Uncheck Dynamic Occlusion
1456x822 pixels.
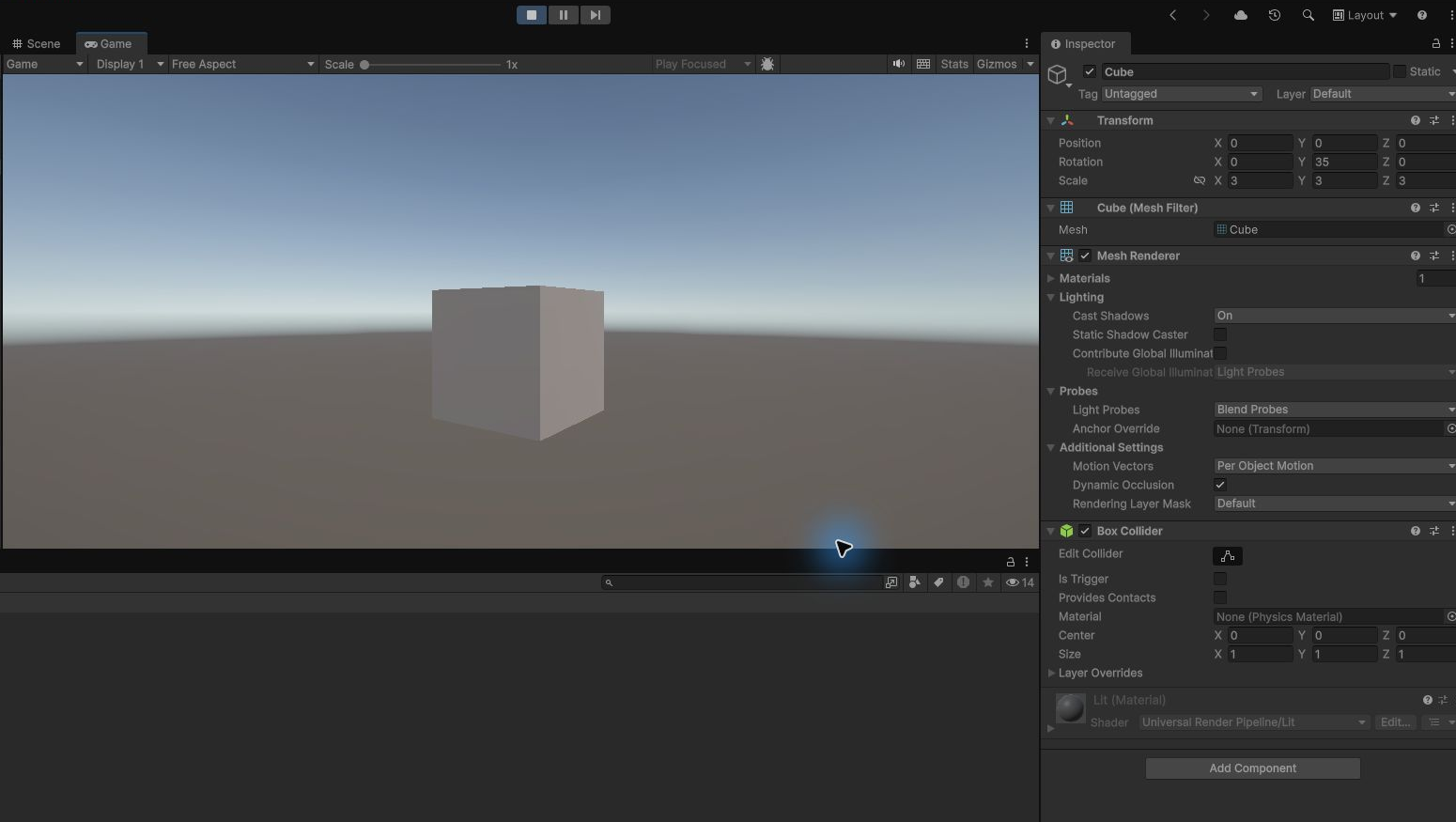click(x=1220, y=485)
